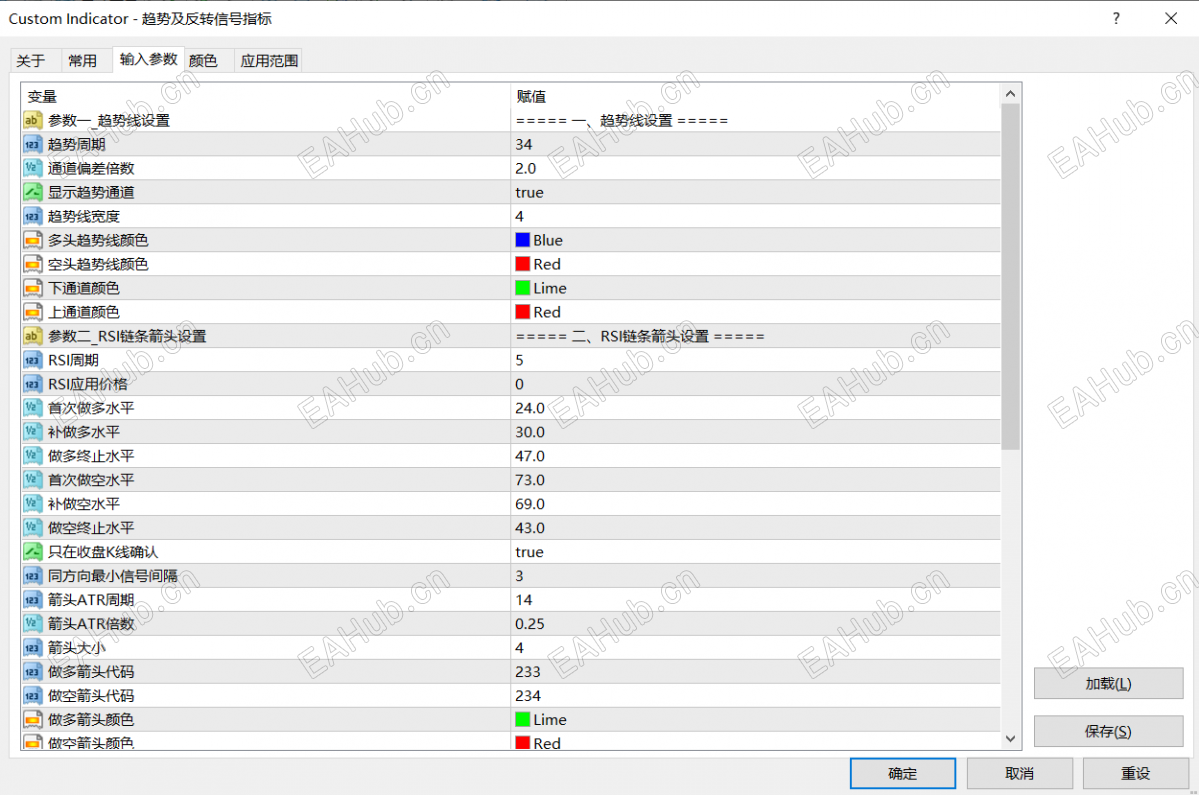This screenshot has width=1199, height=795.
Task: Click the boolean icon next to 只在收盘K线确认
Action: pos(32,551)
